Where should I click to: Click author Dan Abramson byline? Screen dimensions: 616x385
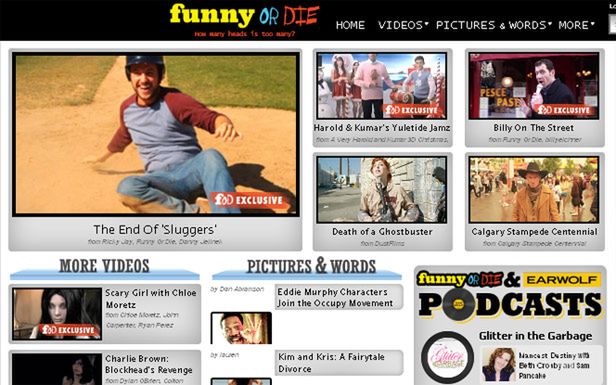click(237, 289)
